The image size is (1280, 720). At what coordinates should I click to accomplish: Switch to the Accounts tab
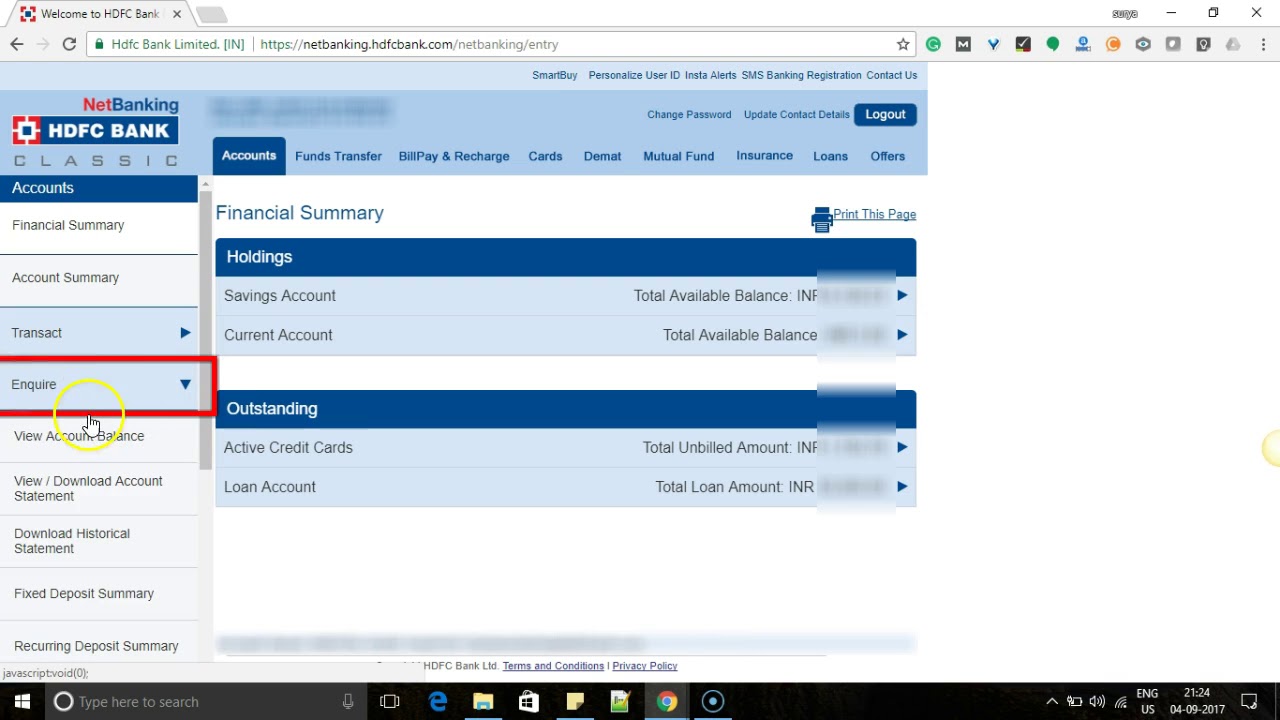[x=249, y=156]
